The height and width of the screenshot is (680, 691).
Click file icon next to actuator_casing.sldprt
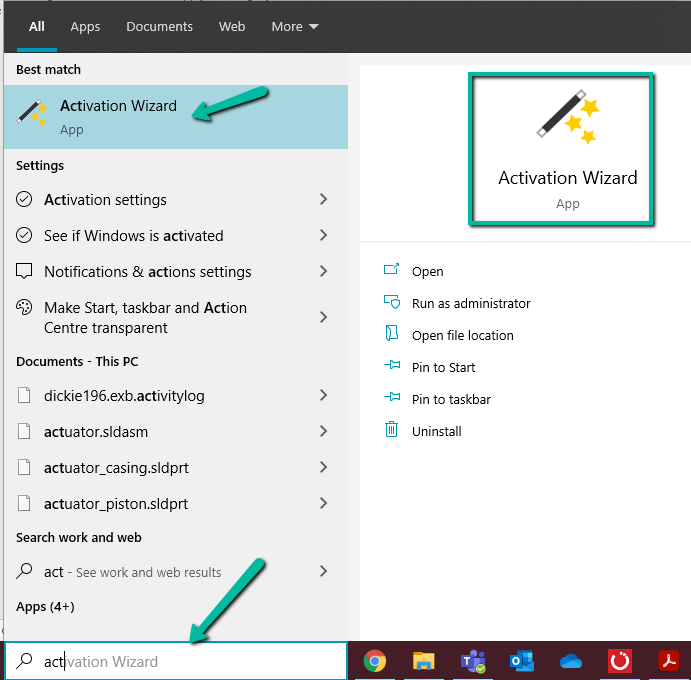24,467
